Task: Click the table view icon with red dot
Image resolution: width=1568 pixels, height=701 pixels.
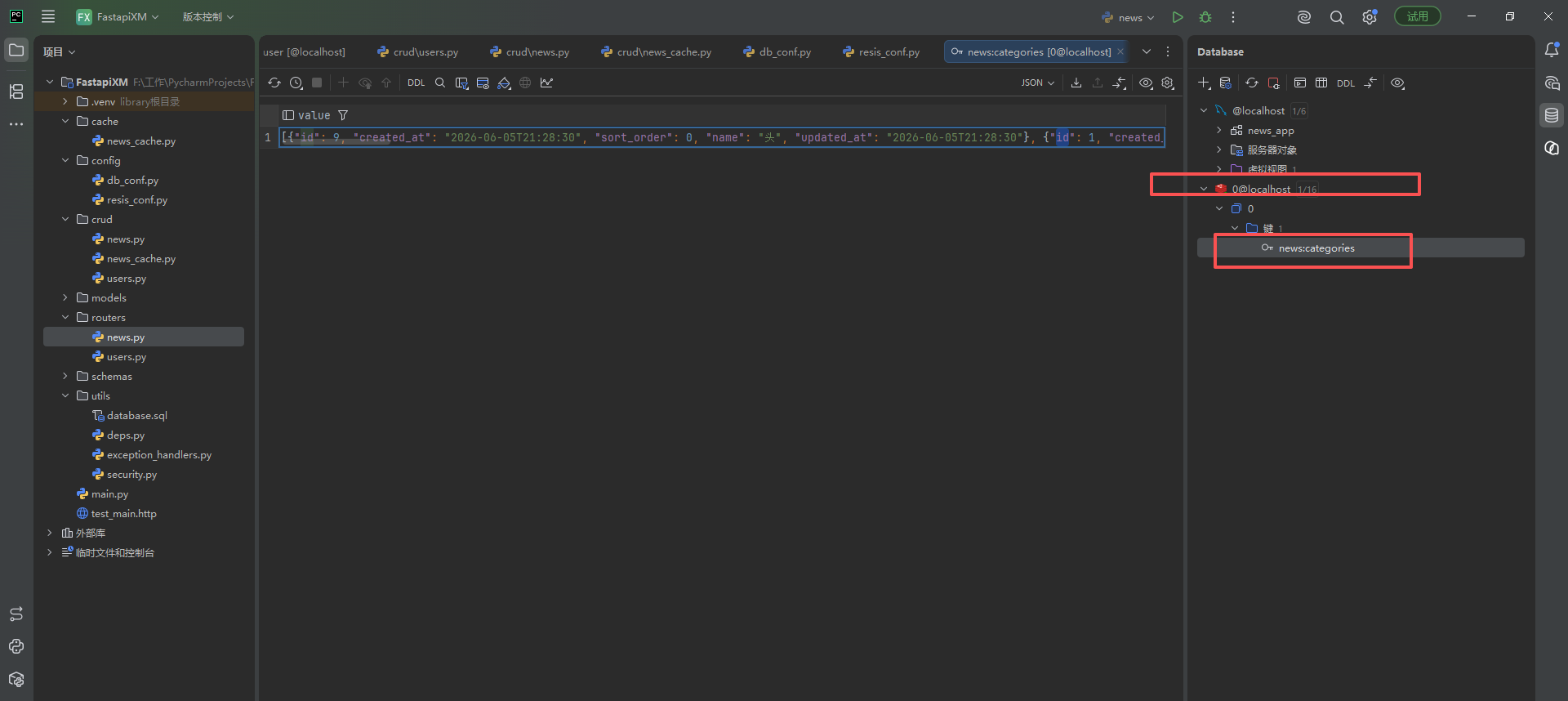Action: click(x=483, y=83)
